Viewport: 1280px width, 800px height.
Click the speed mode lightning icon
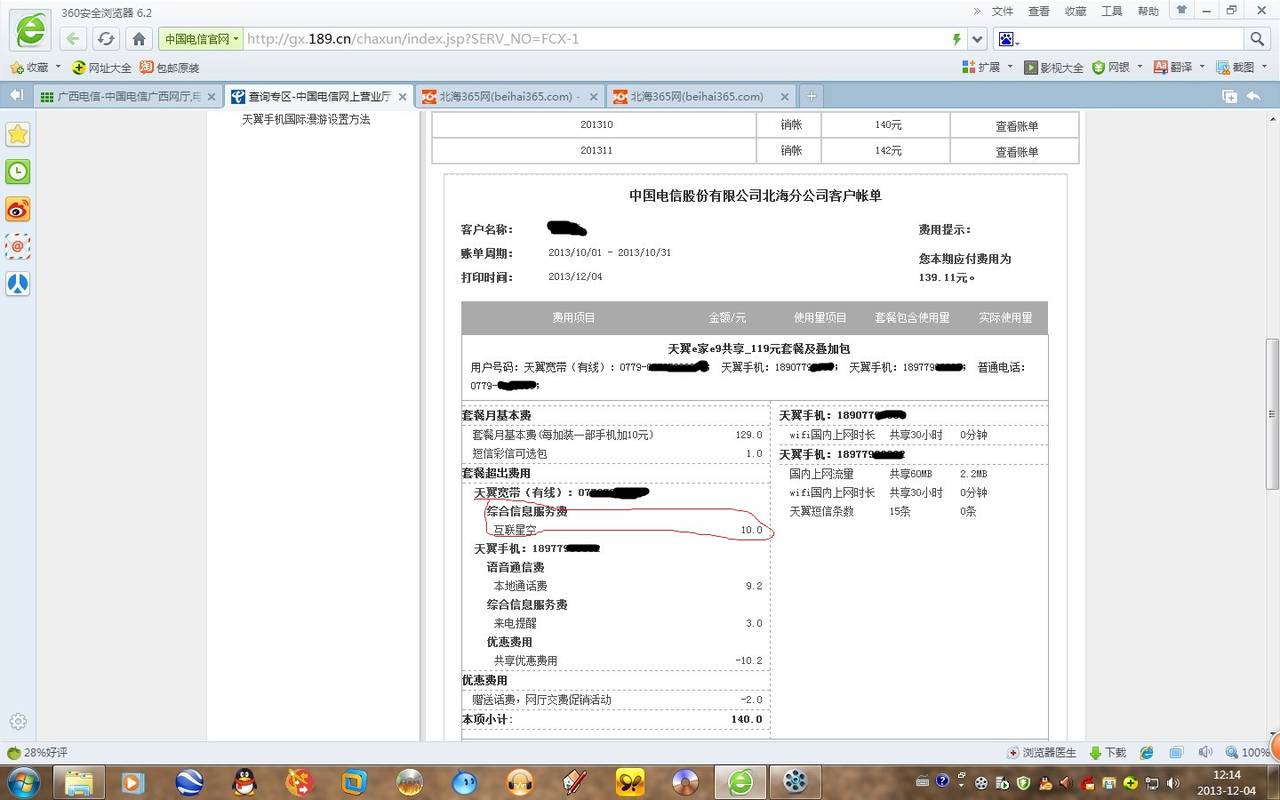coord(957,39)
